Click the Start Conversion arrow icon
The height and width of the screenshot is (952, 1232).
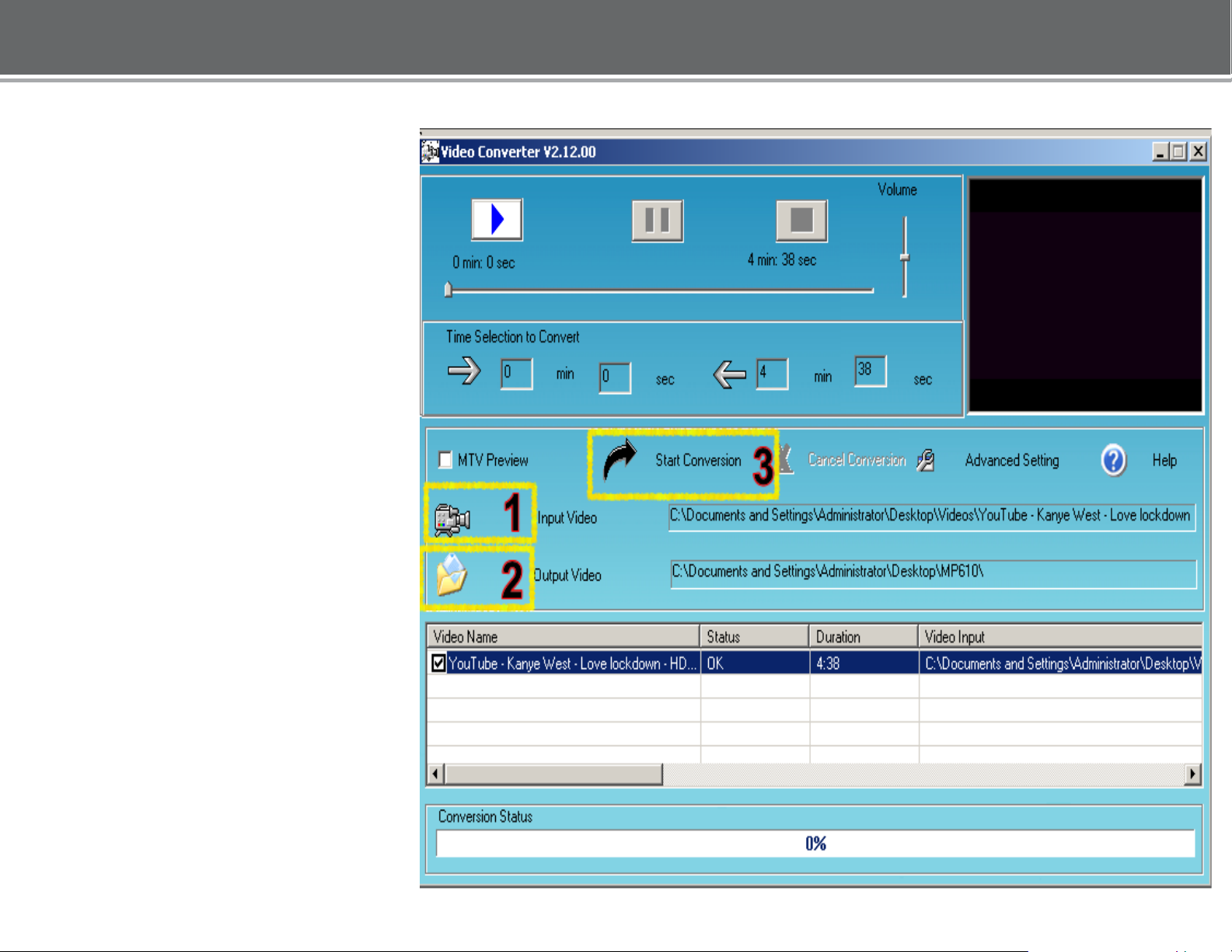[x=619, y=461]
